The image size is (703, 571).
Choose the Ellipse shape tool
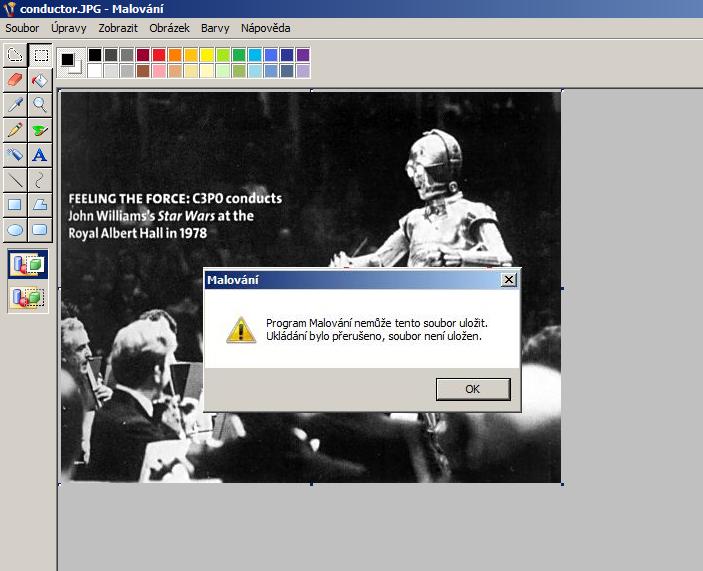point(15,230)
